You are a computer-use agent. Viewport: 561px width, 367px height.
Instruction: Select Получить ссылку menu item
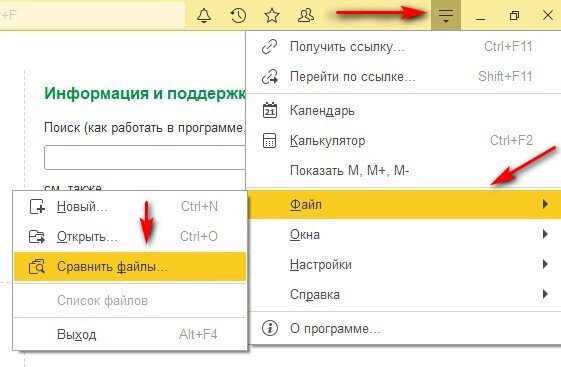coord(404,47)
